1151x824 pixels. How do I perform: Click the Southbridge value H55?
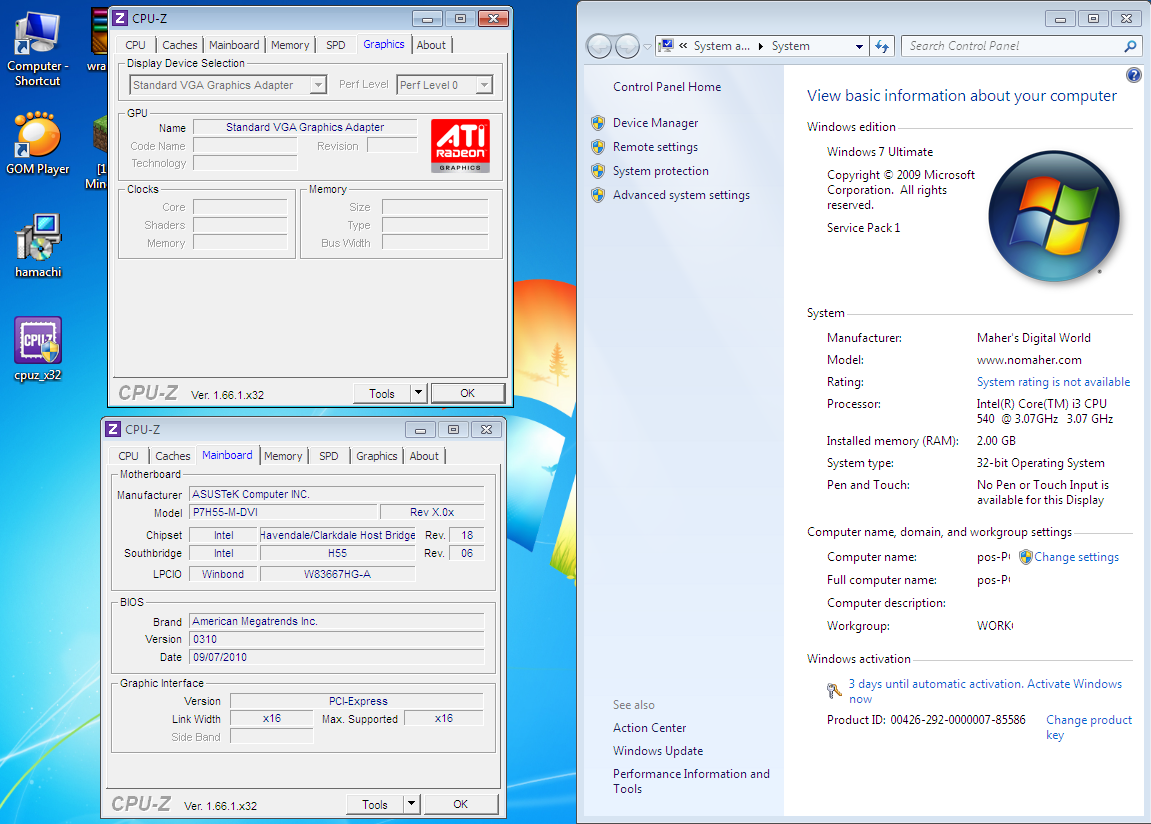338,553
